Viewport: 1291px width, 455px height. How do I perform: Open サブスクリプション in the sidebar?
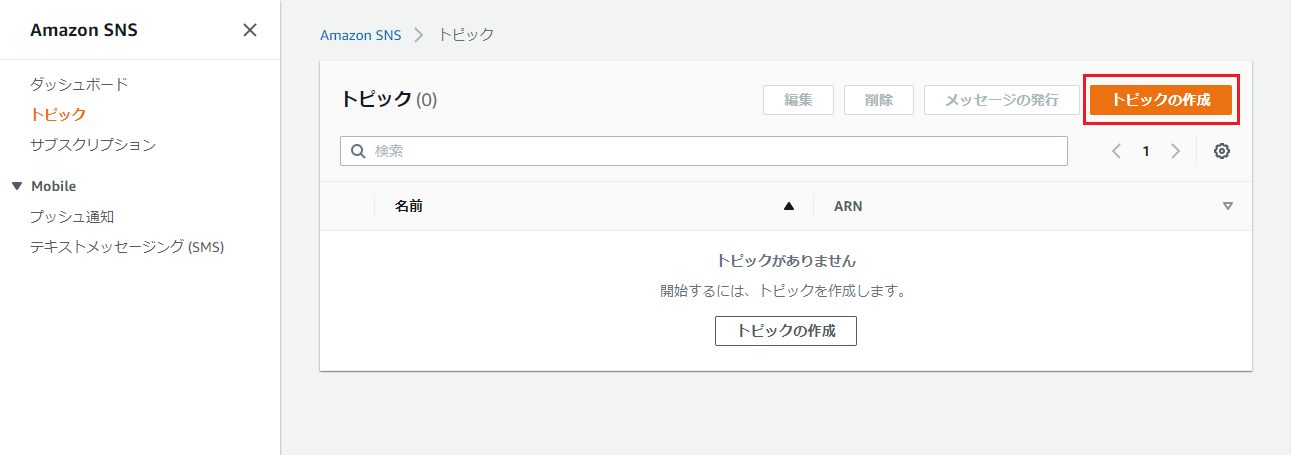(93, 145)
